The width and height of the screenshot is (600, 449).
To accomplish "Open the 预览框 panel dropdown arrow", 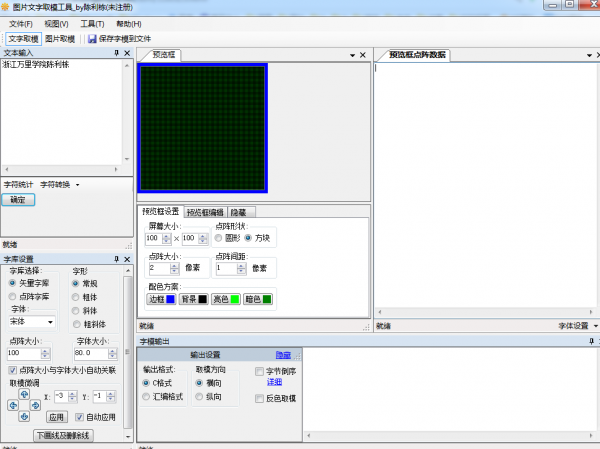I will point(352,56).
